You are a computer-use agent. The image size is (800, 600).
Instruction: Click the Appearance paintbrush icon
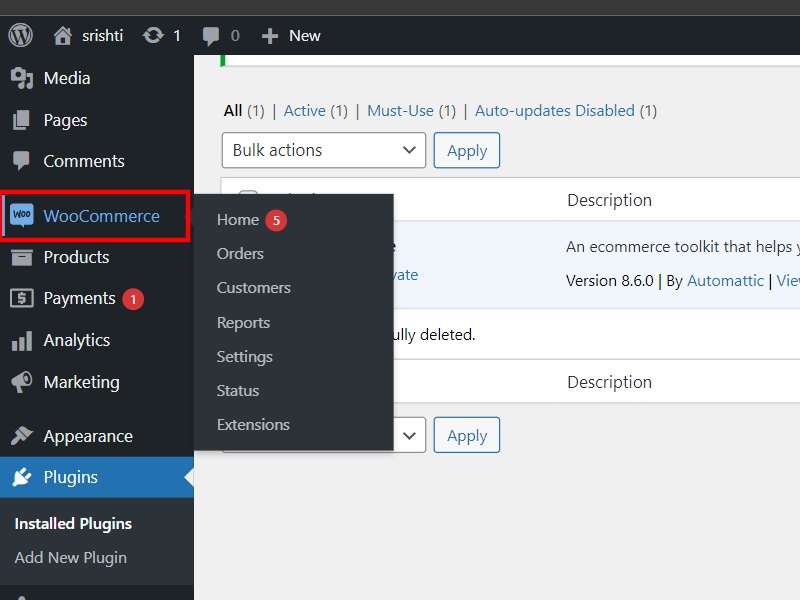tap(22, 436)
